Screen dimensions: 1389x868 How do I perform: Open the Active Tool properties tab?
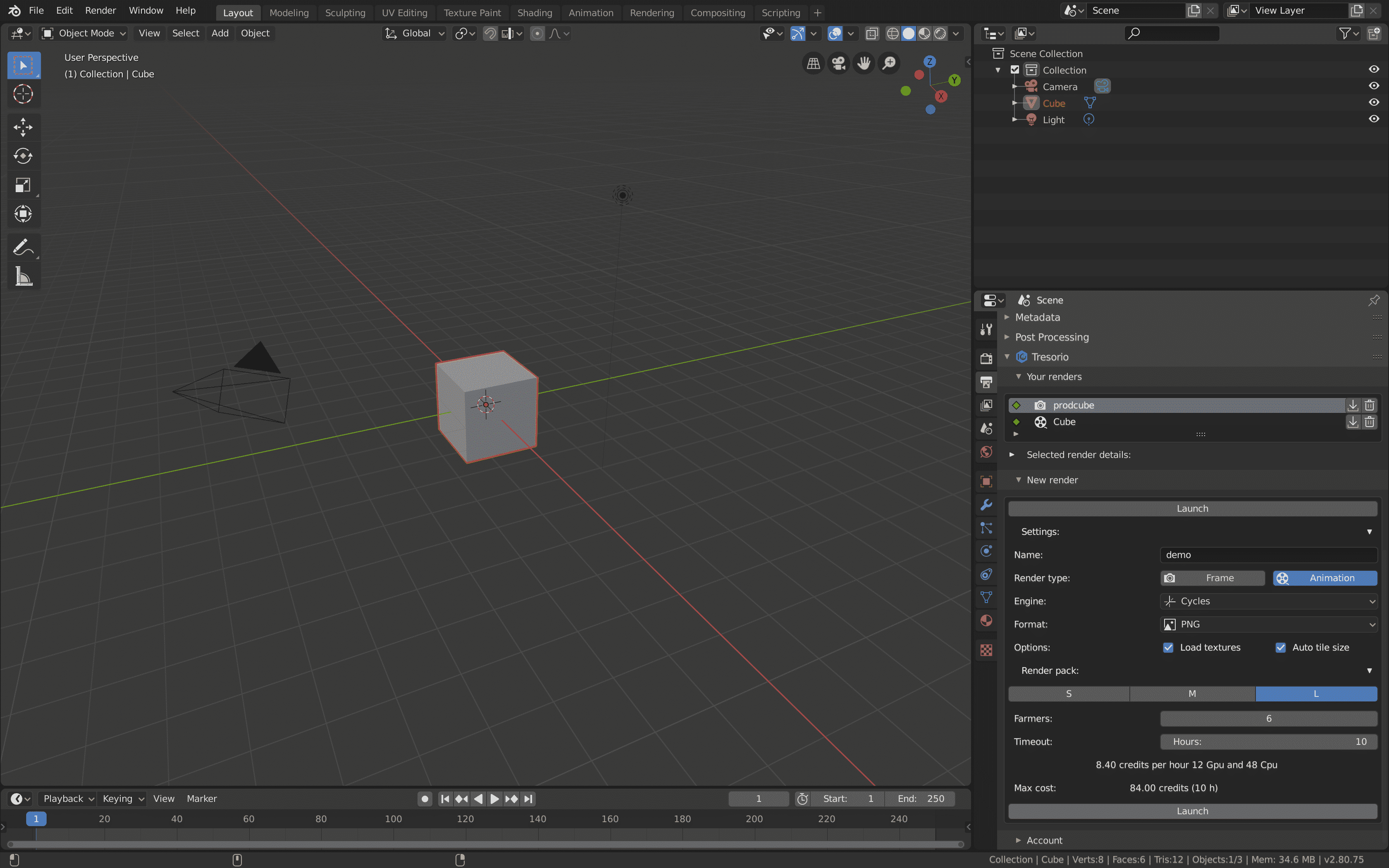coord(986,329)
